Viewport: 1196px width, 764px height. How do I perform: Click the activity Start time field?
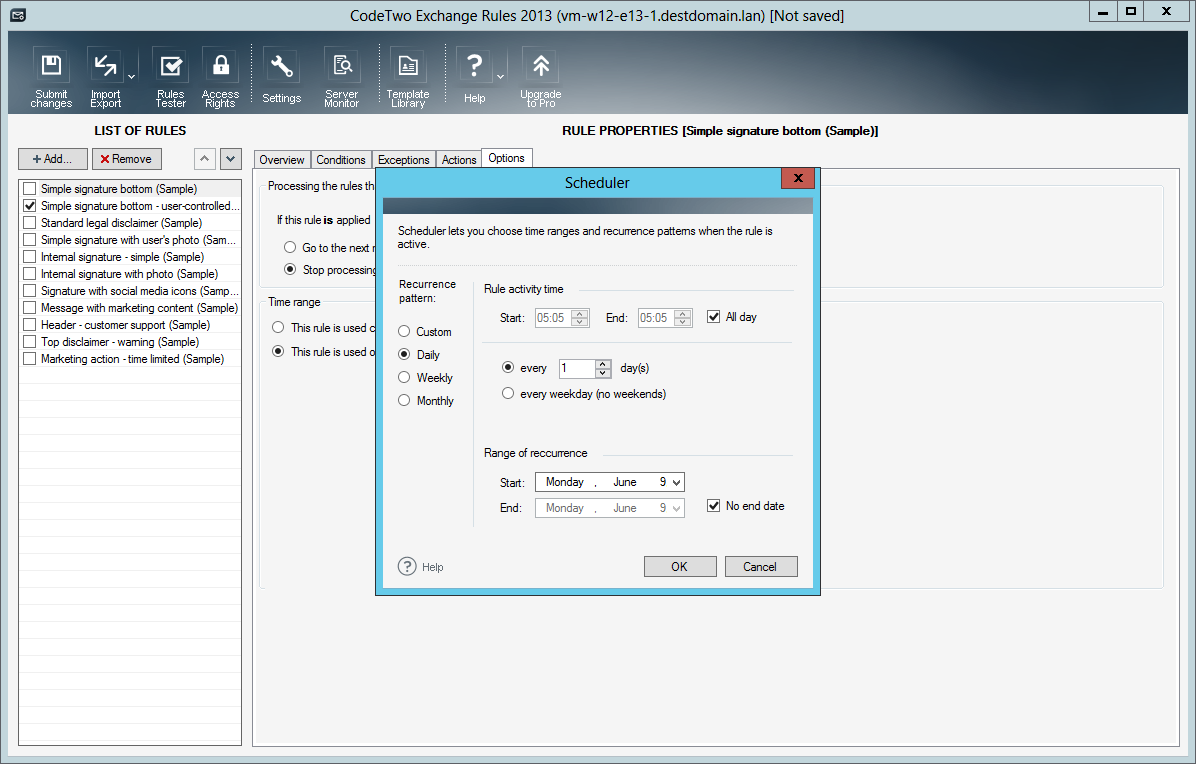(562, 318)
